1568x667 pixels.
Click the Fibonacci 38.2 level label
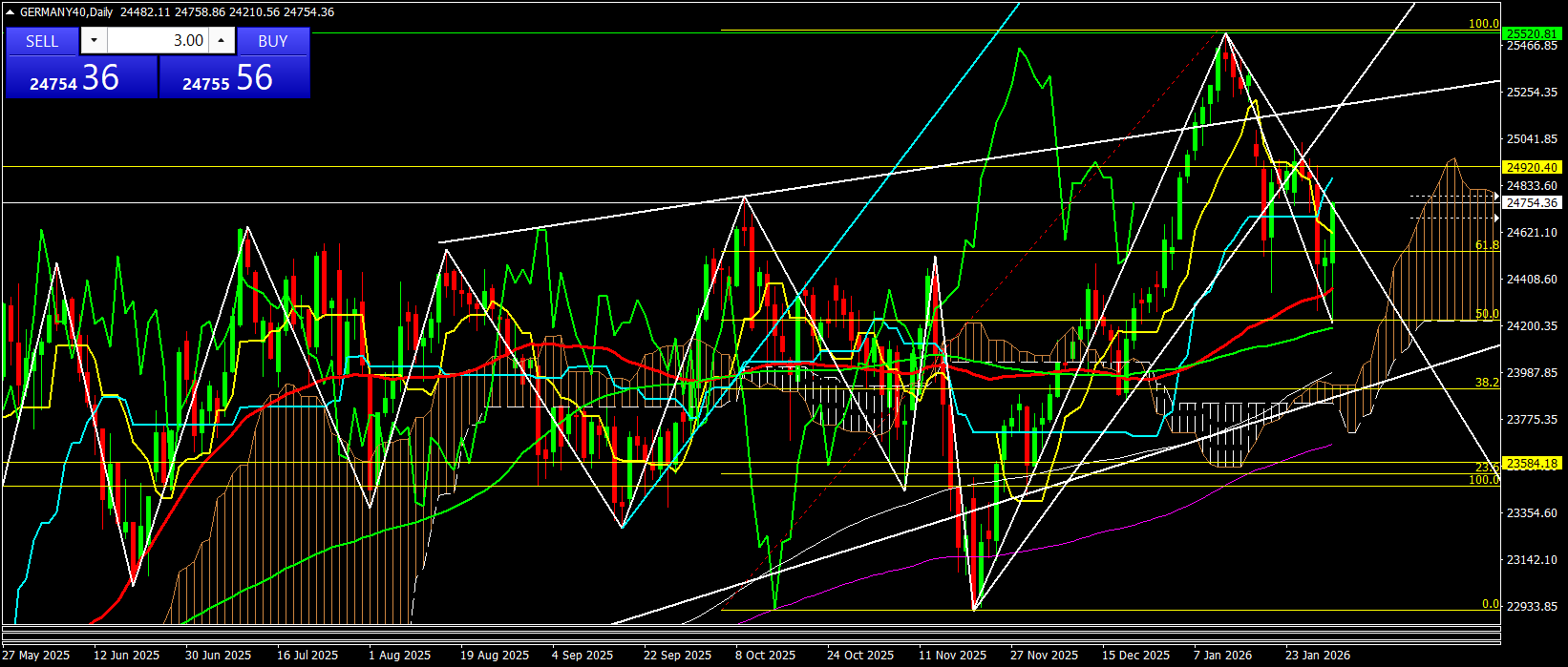coord(1487,382)
